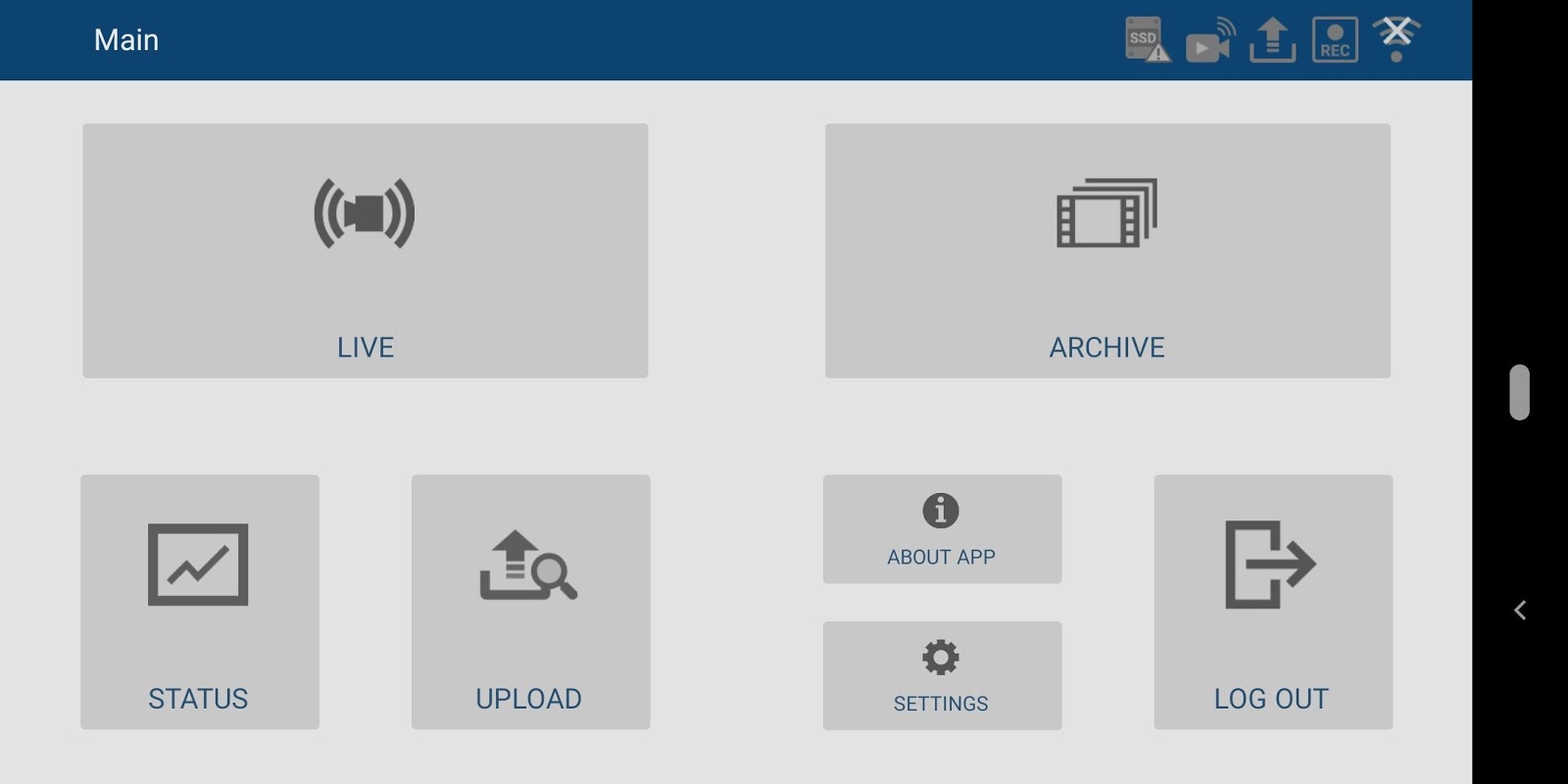1568x784 pixels.
Task: Tap the upload status icon in header
Action: coord(1272,40)
